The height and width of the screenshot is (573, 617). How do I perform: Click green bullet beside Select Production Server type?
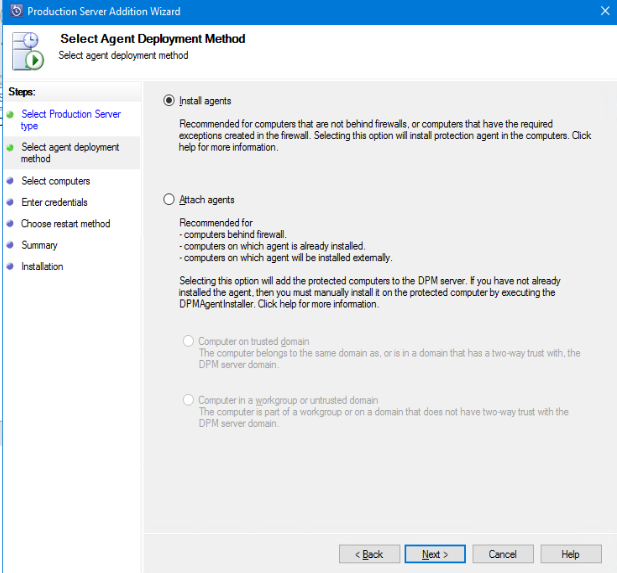click(11, 115)
